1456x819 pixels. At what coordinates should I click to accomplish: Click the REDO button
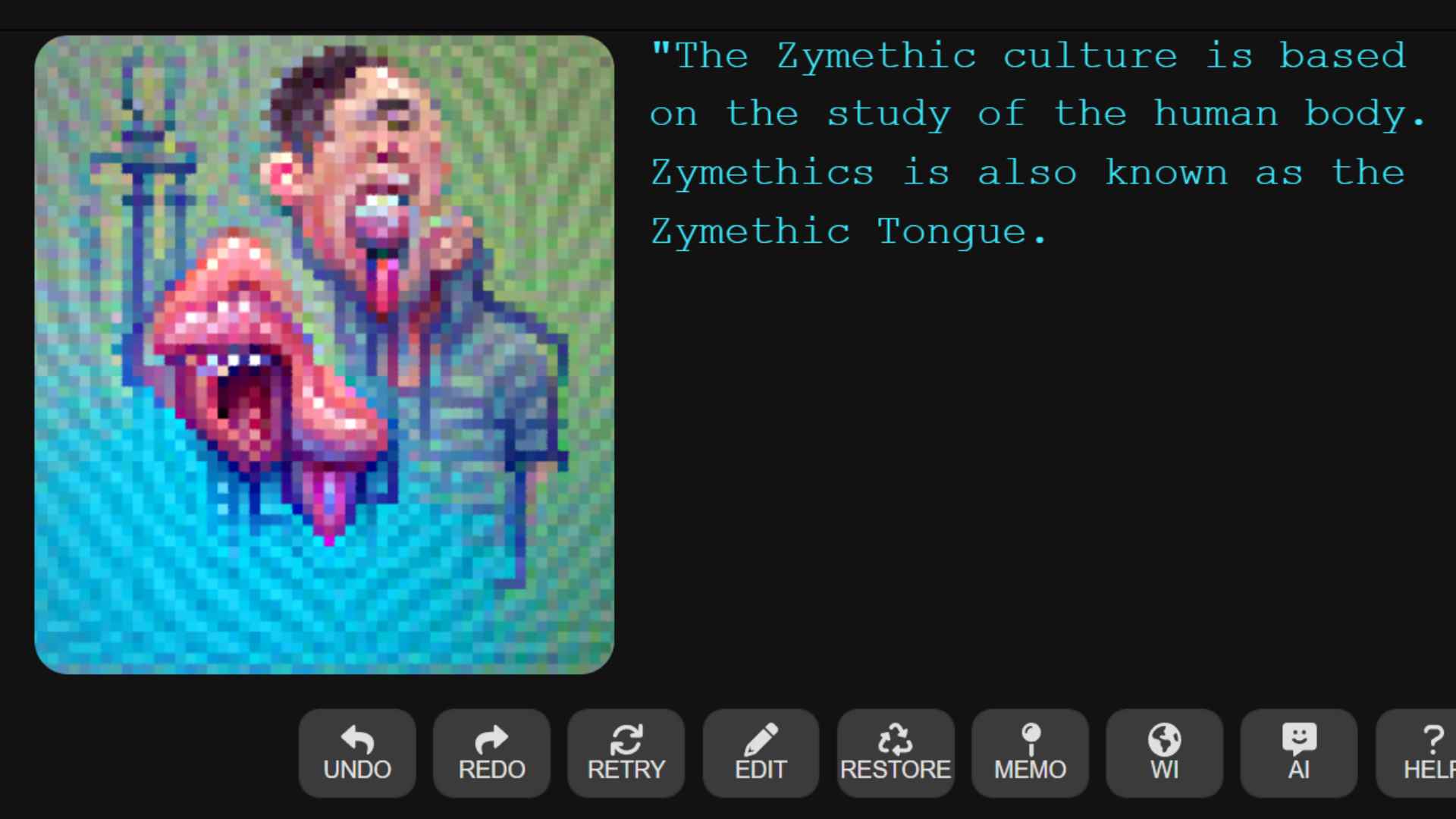pos(491,751)
